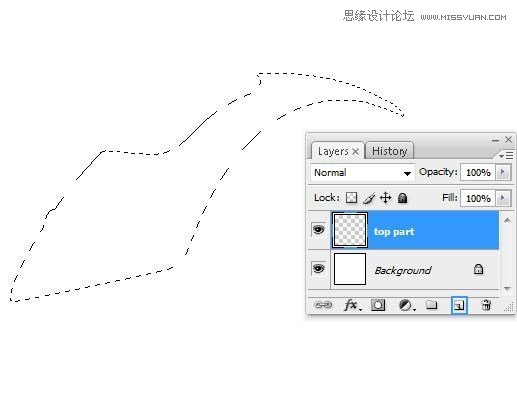This screenshot has width=517, height=396.
Task: Select the Background layer thumbnail
Action: 350,269
